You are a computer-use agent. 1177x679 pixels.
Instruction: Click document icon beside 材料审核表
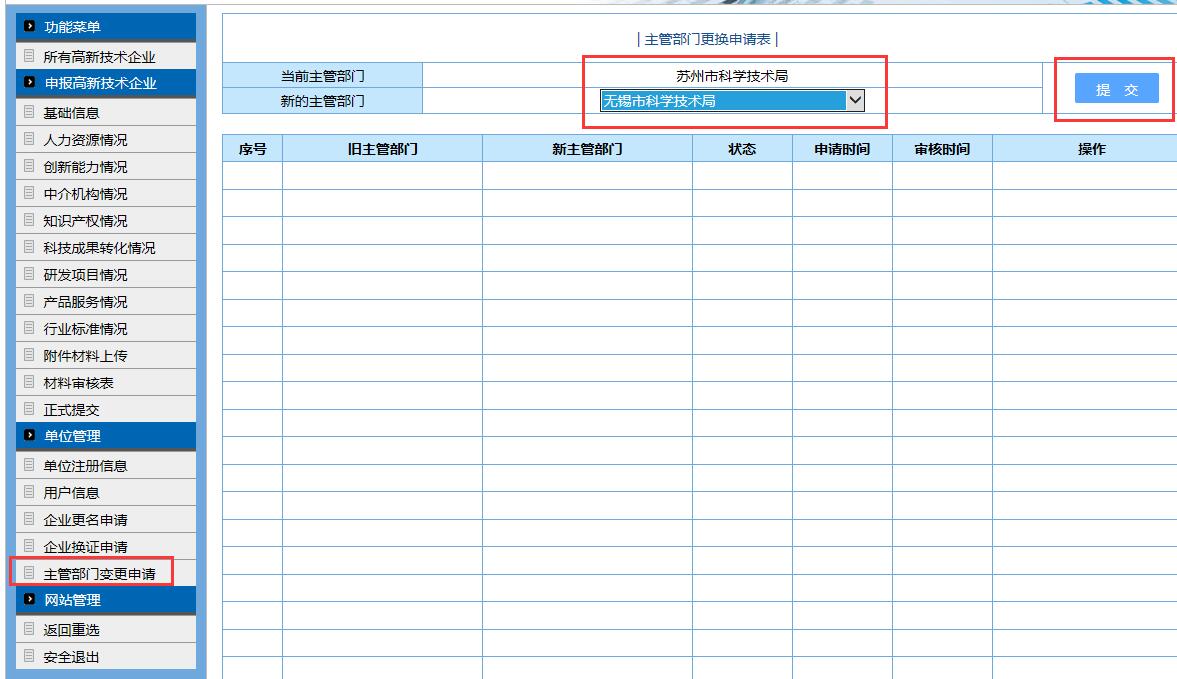tap(29, 382)
